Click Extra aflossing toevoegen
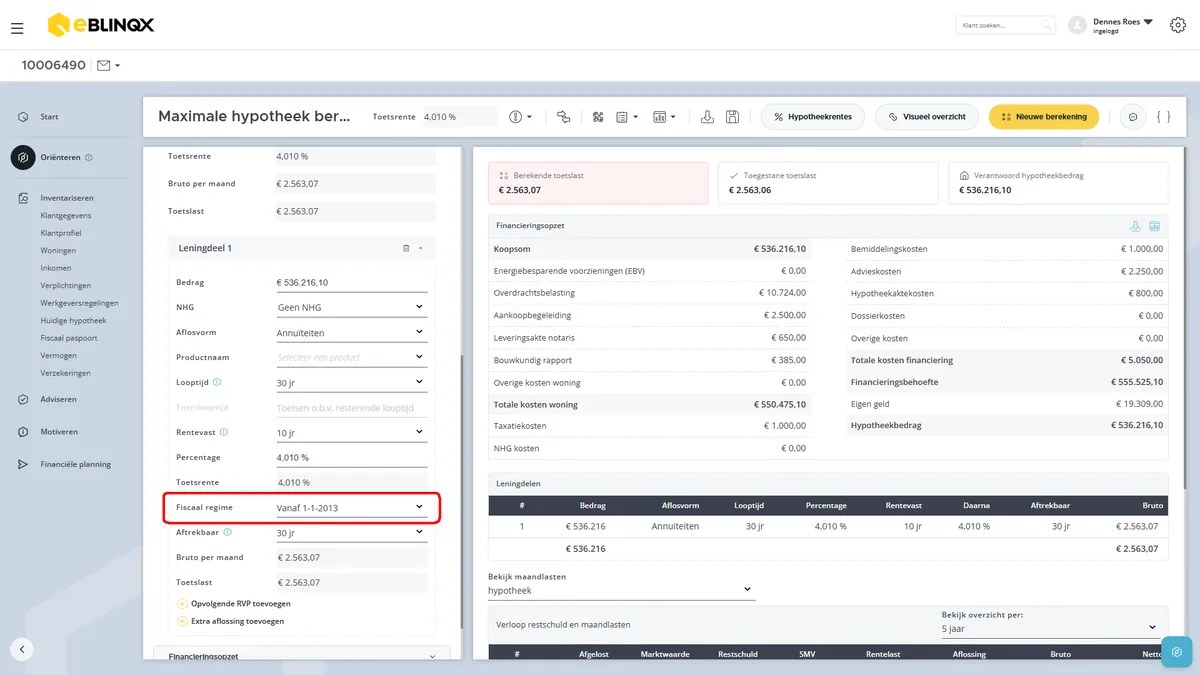 tap(230, 621)
